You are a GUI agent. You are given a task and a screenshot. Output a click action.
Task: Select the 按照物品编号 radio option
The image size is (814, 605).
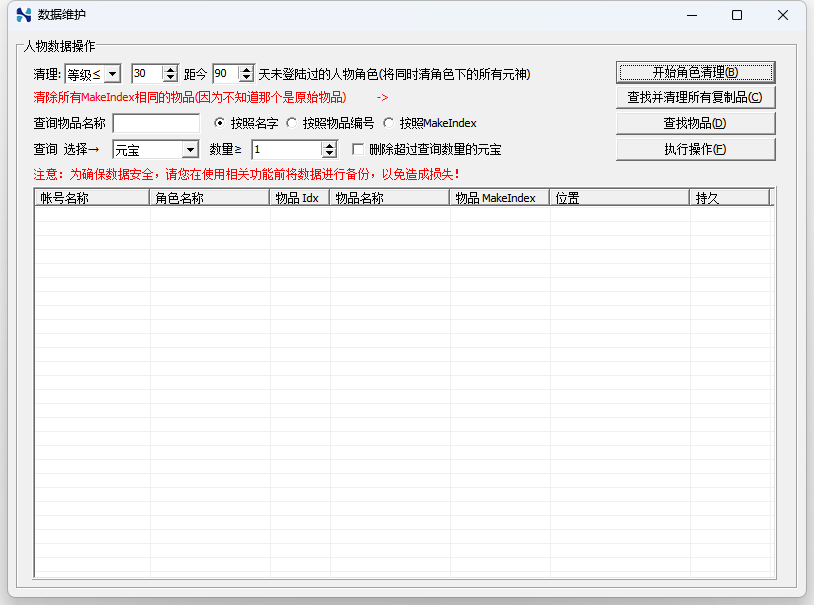(x=292, y=124)
